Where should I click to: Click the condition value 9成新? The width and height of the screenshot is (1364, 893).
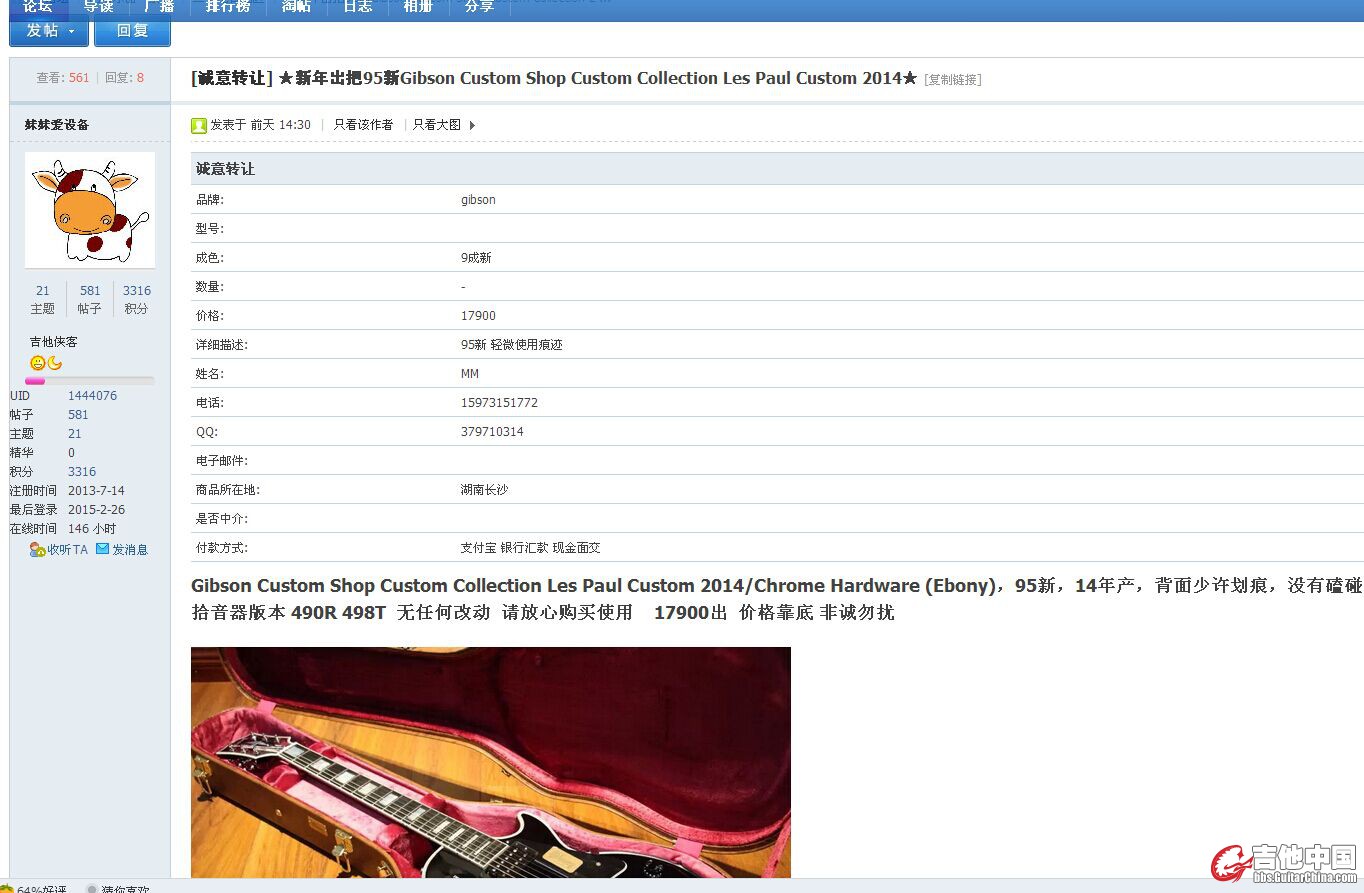pos(476,258)
